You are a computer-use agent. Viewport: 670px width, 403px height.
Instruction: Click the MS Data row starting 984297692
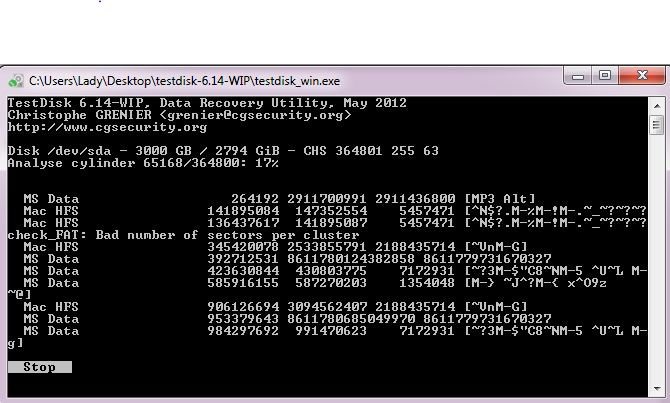pos(335,331)
